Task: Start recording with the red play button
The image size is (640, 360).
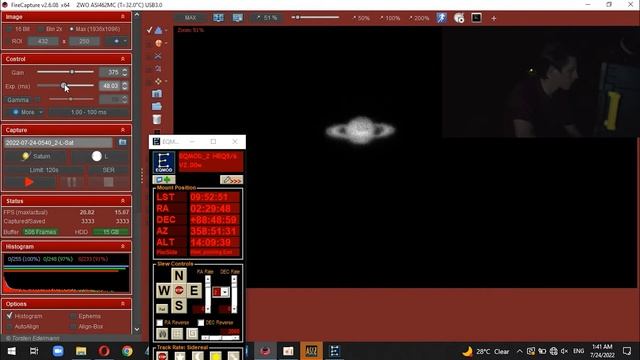Action: [29, 182]
